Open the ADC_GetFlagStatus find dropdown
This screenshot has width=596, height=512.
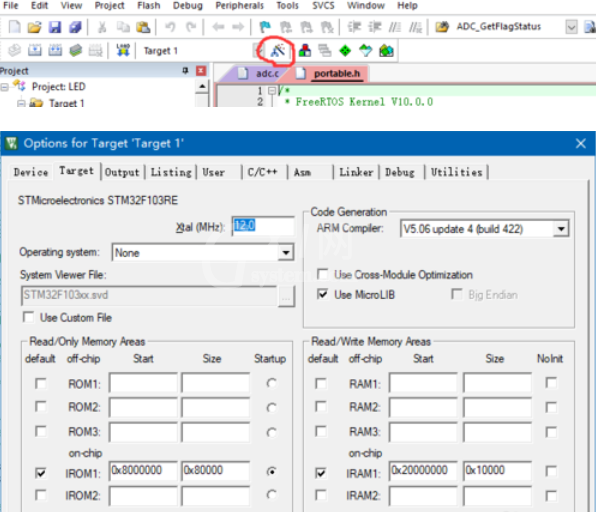(x=571, y=27)
